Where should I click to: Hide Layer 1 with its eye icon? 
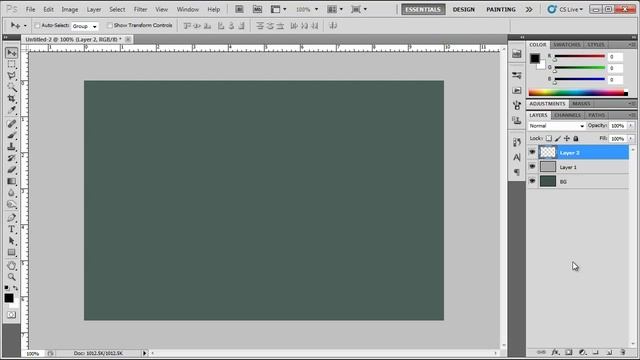coord(532,167)
